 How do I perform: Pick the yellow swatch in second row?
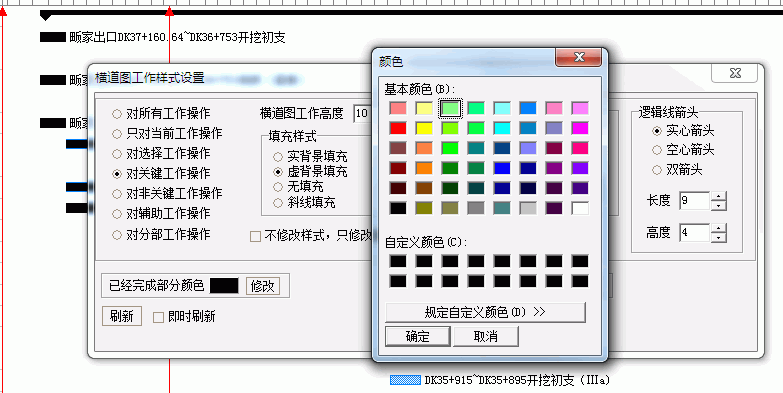click(424, 128)
